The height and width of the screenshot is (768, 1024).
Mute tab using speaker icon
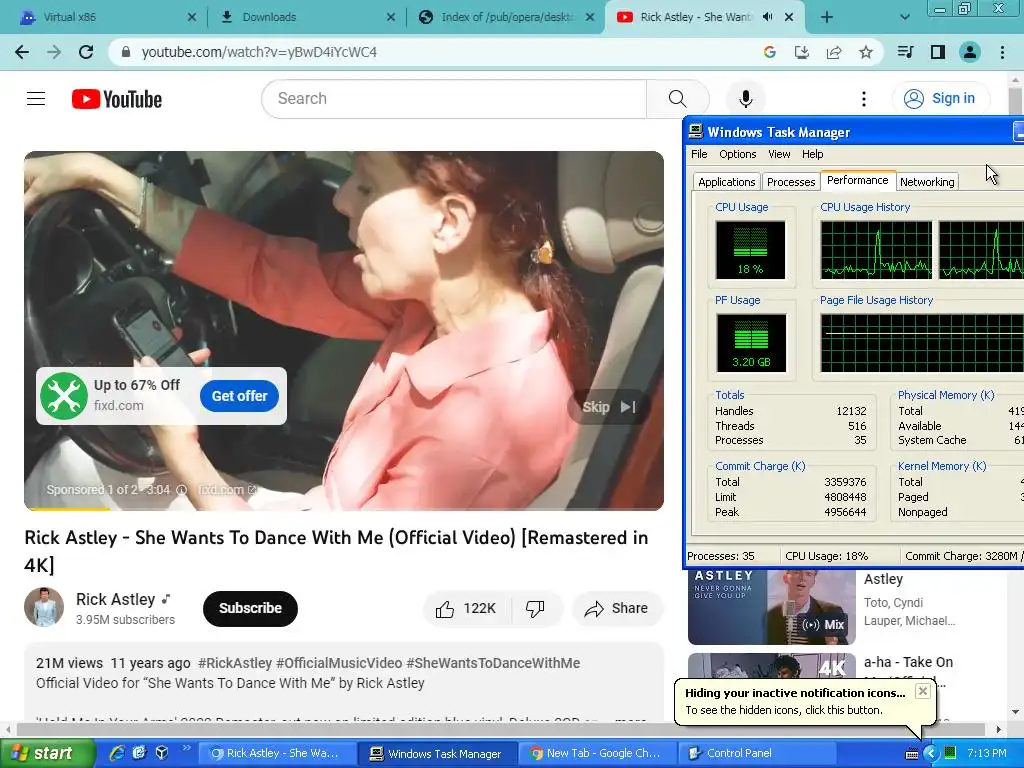coord(767,17)
